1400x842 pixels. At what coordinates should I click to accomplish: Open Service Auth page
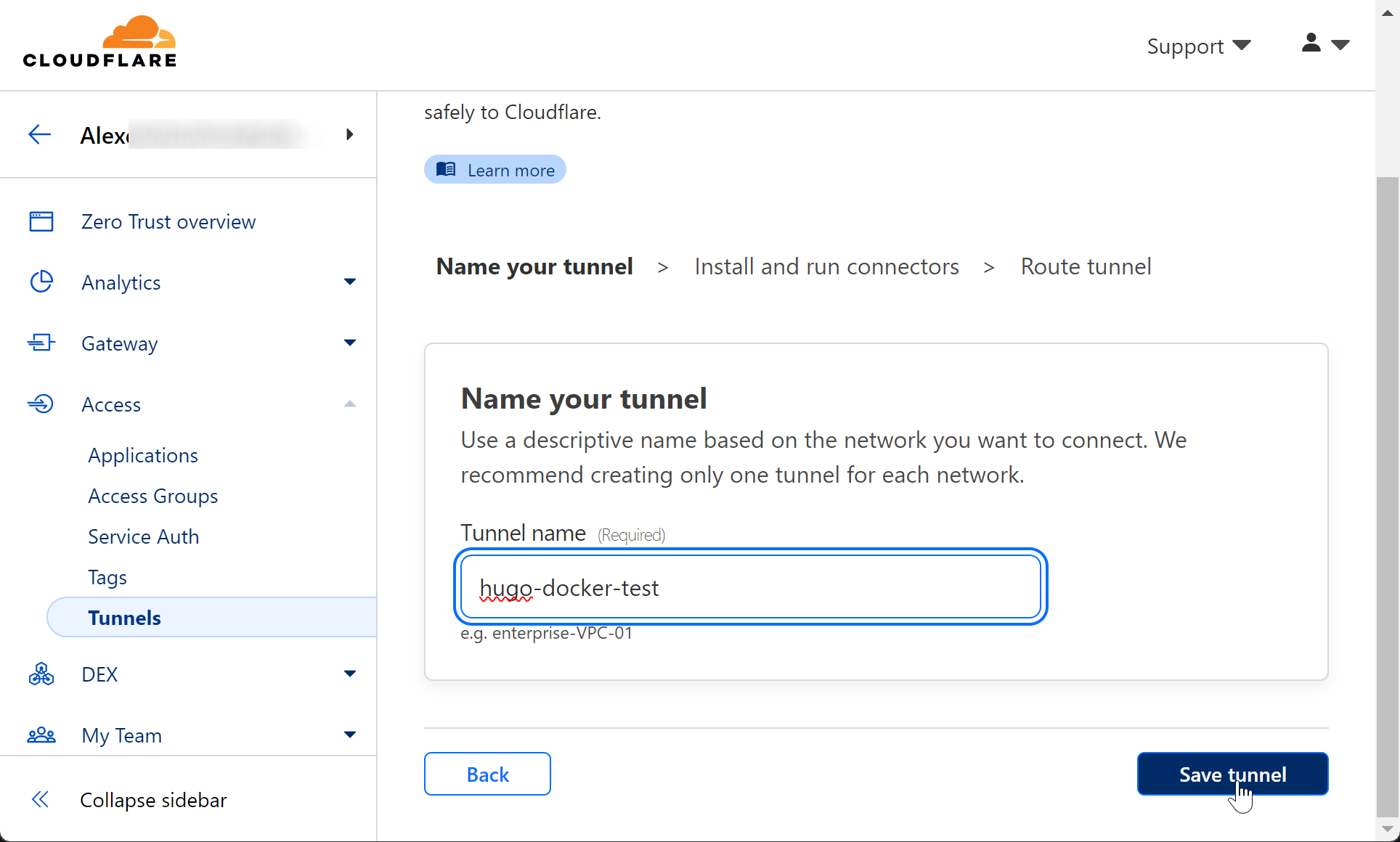[x=144, y=536]
